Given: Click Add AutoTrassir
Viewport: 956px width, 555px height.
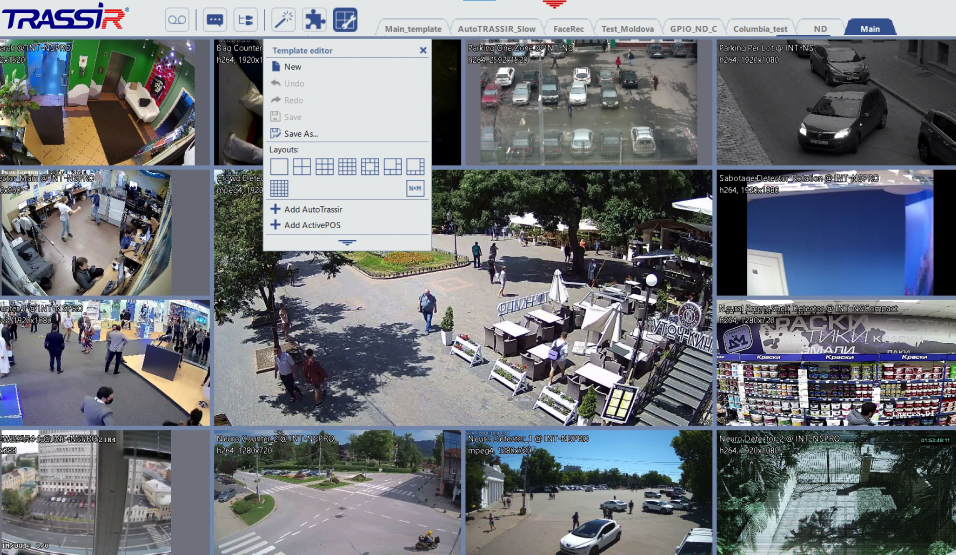Looking at the screenshot, I should [x=312, y=209].
